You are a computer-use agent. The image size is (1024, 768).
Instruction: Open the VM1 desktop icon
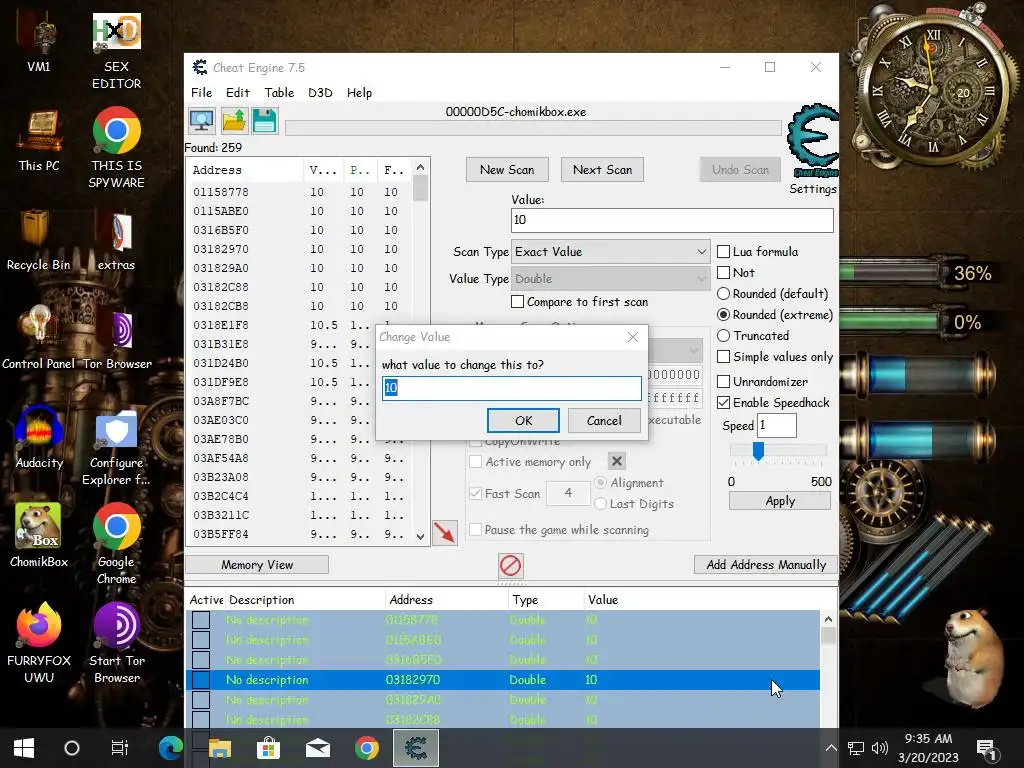pos(39,44)
